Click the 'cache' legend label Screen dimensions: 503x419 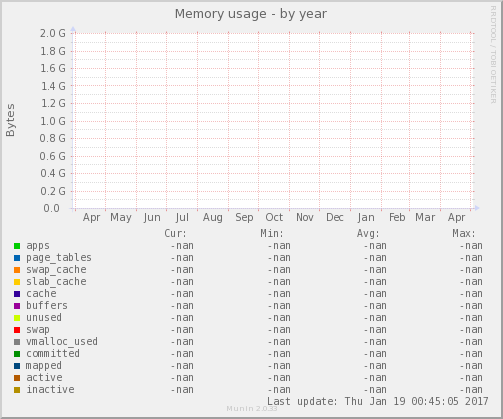(41, 294)
